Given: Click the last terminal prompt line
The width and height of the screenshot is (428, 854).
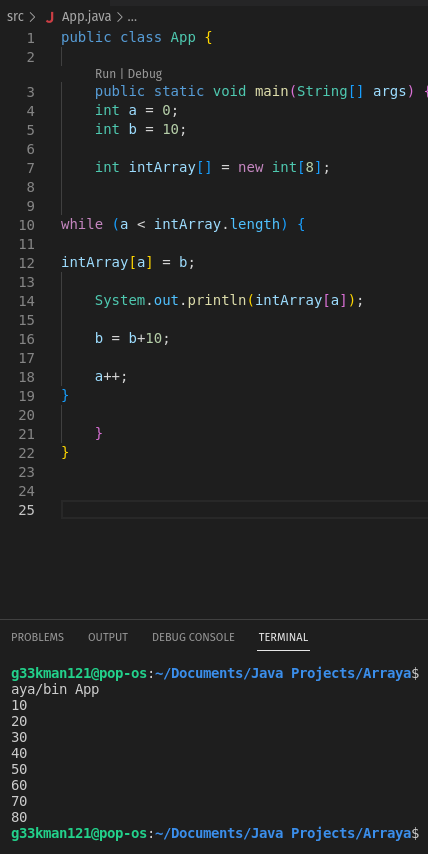Looking at the screenshot, I should (215, 834).
